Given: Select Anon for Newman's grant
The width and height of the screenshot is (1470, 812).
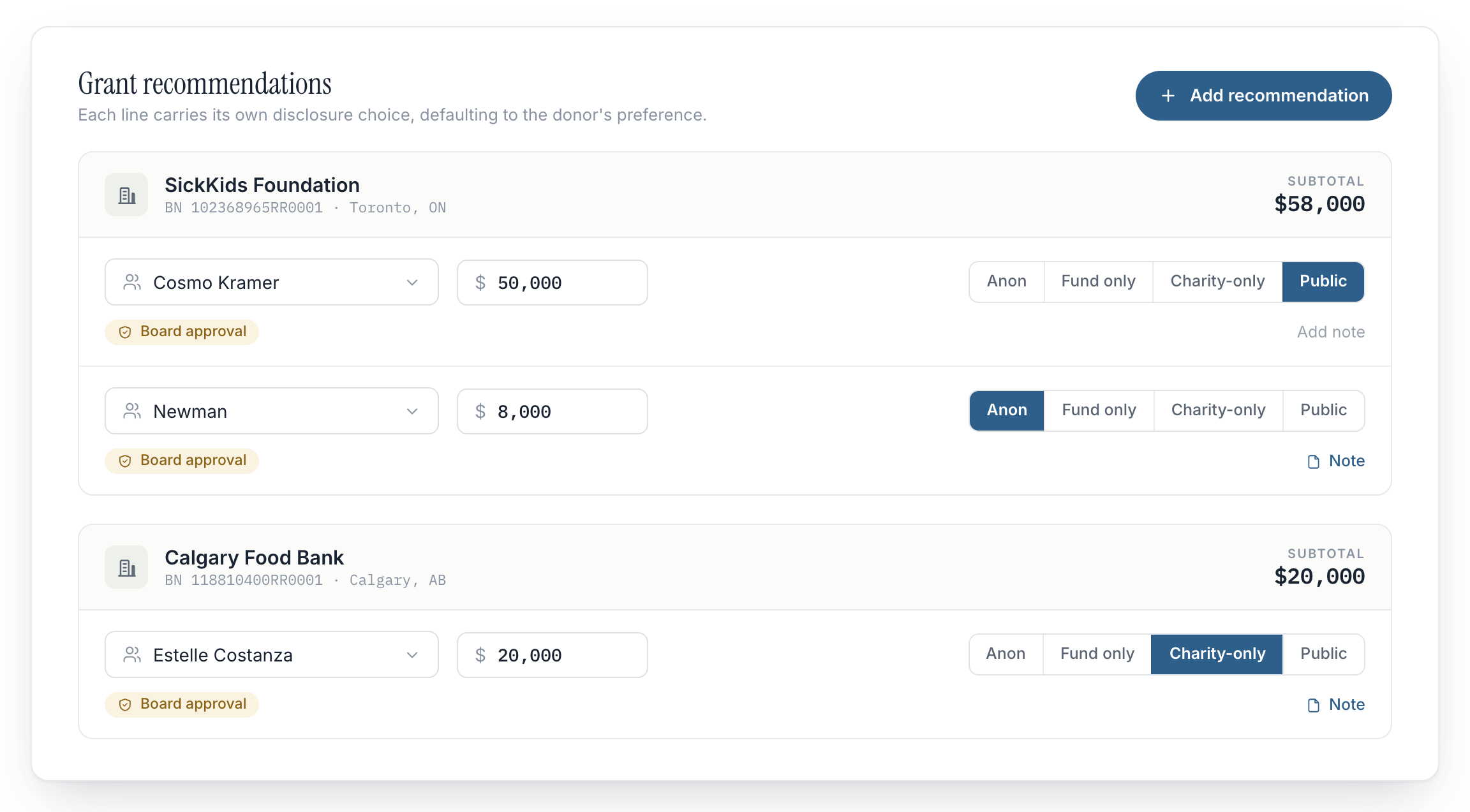Looking at the screenshot, I should pos(1007,410).
